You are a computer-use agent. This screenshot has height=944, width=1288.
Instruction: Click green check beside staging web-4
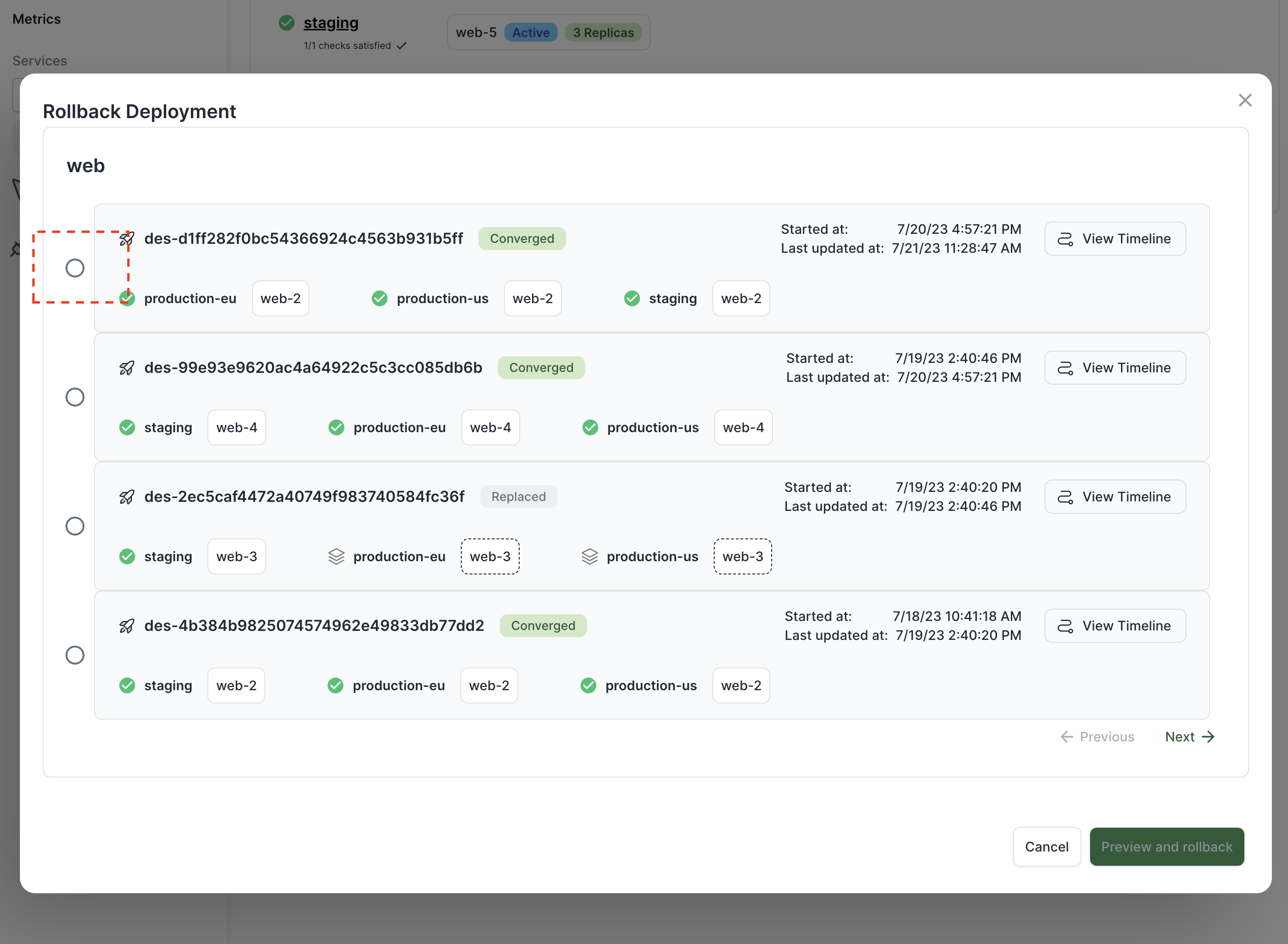click(x=127, y=427)
